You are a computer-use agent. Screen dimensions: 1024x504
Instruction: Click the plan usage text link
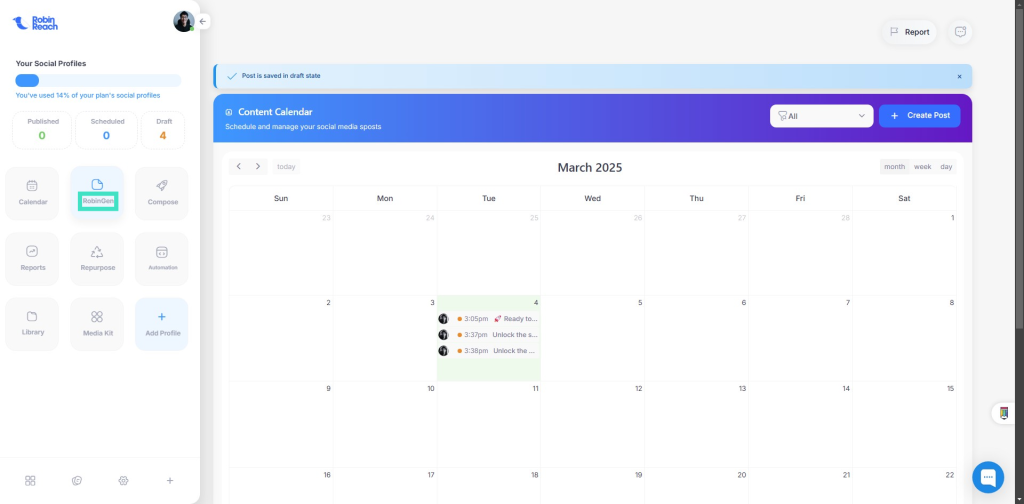[x=88, y=95]
